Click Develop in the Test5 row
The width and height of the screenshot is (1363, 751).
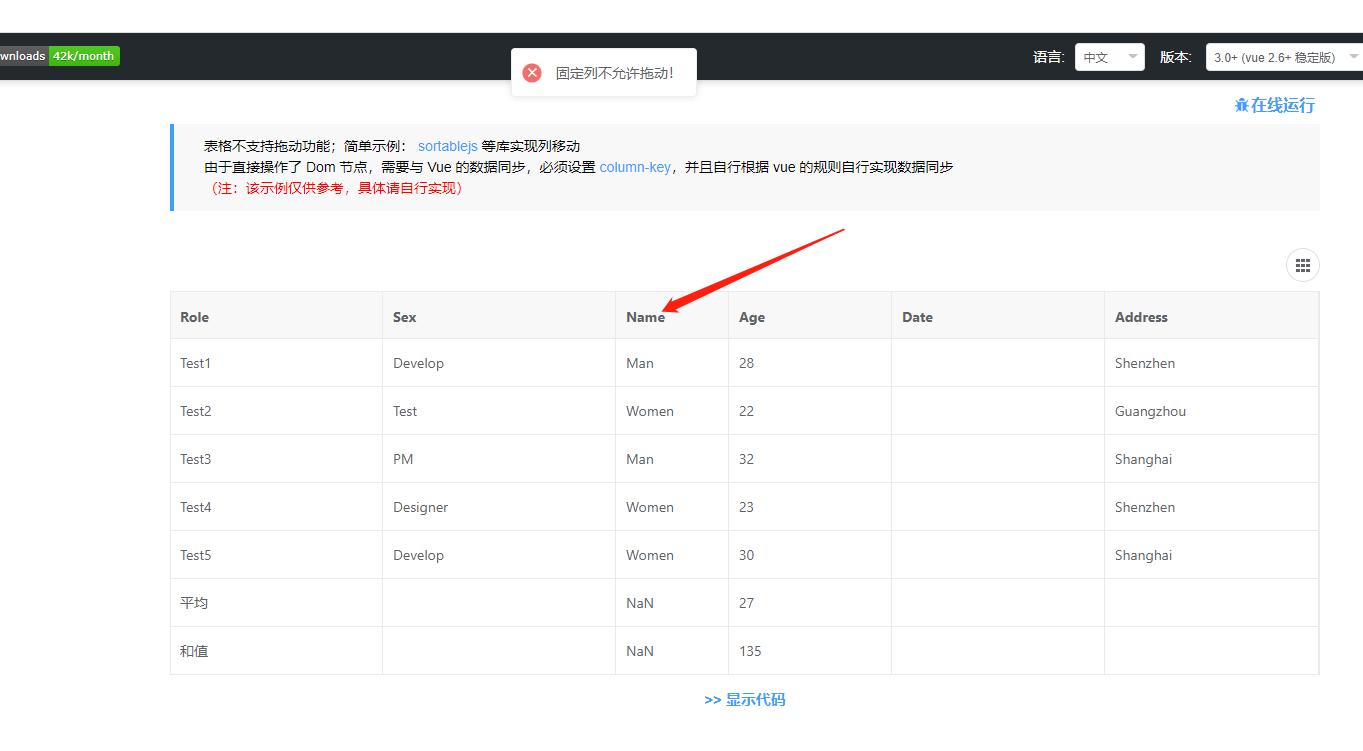pyautogui.click(x=499, y=555)
